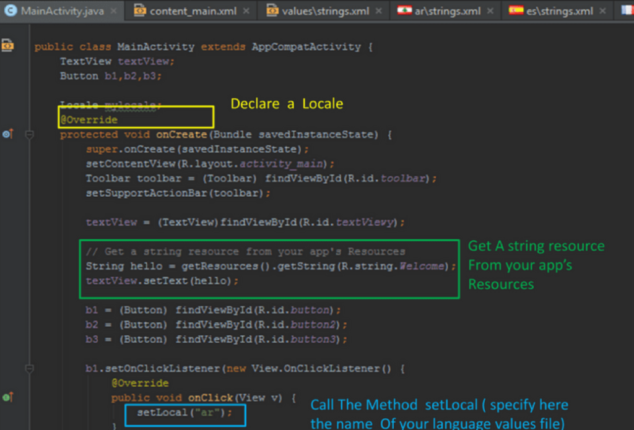Collapse the onClick method using fold marker
Viewport: 634px width, 430px height.
pos(27,397)
